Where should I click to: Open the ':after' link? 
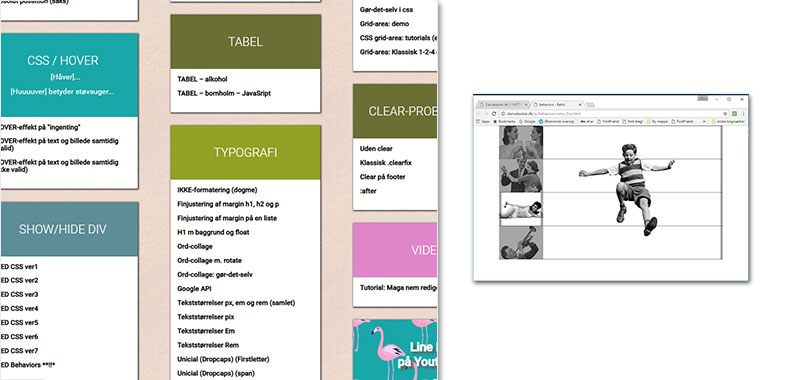point(368,191)
